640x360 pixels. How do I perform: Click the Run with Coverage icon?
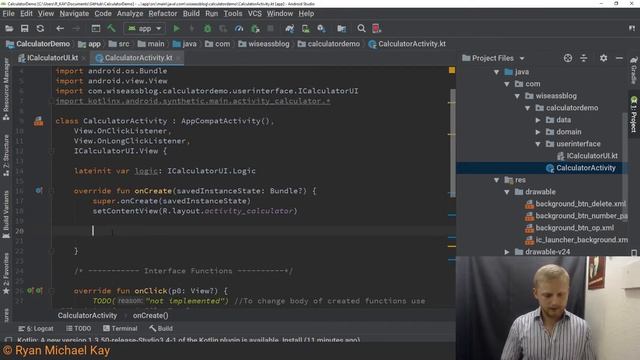pos(223,29)
